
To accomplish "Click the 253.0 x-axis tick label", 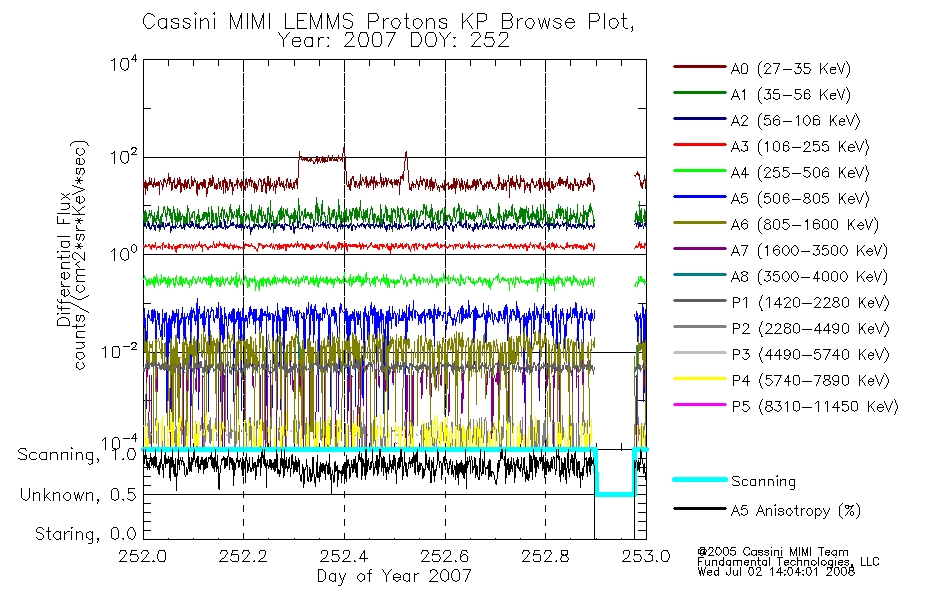I will [x=646, y=556].
